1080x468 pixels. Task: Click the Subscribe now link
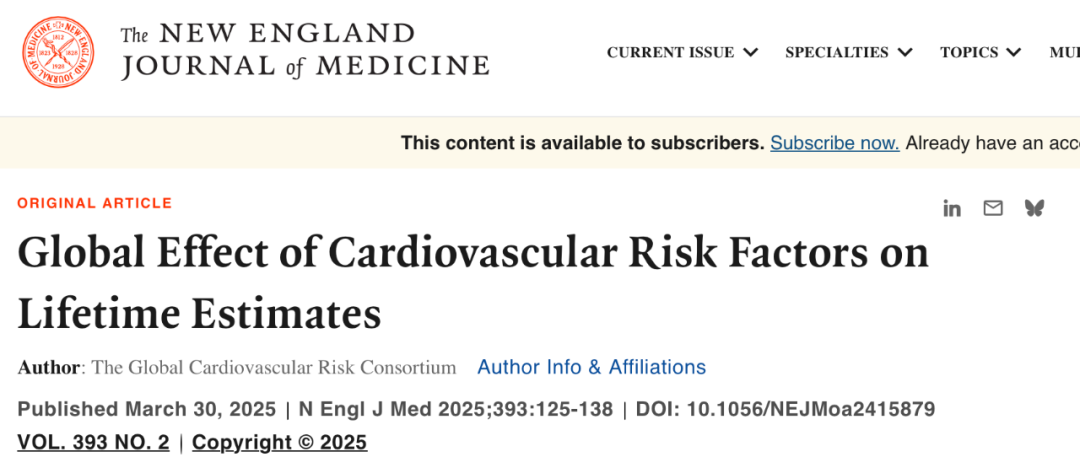(834, 143)
